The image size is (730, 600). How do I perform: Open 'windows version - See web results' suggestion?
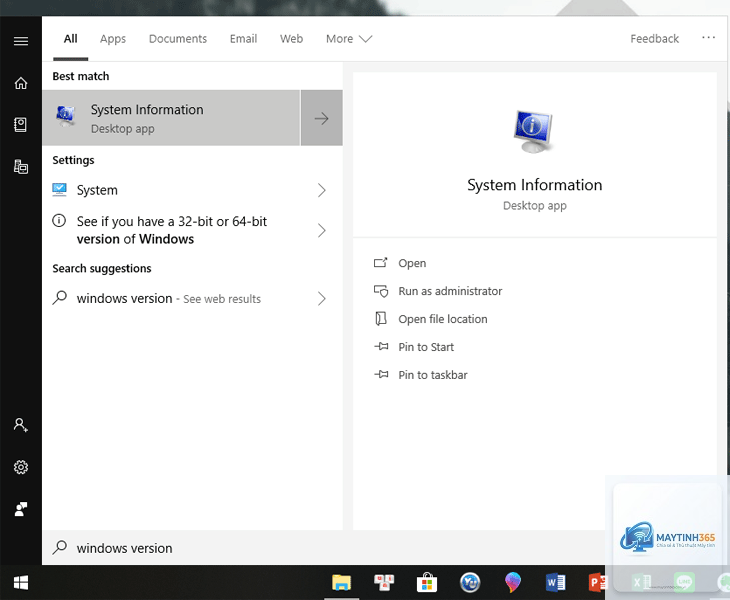coord(192,298)
